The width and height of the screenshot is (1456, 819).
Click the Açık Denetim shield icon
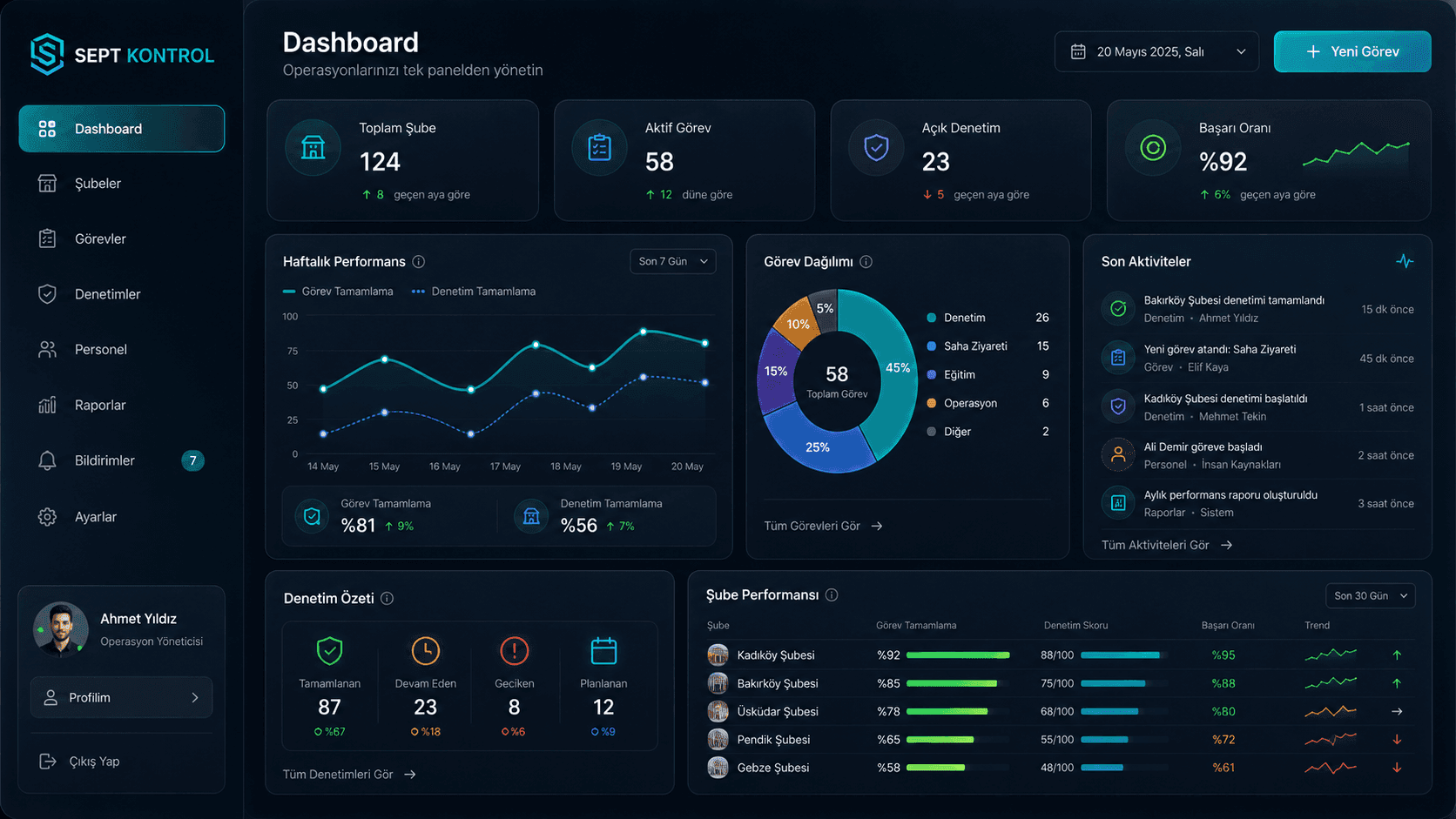[x=876, y=148]
